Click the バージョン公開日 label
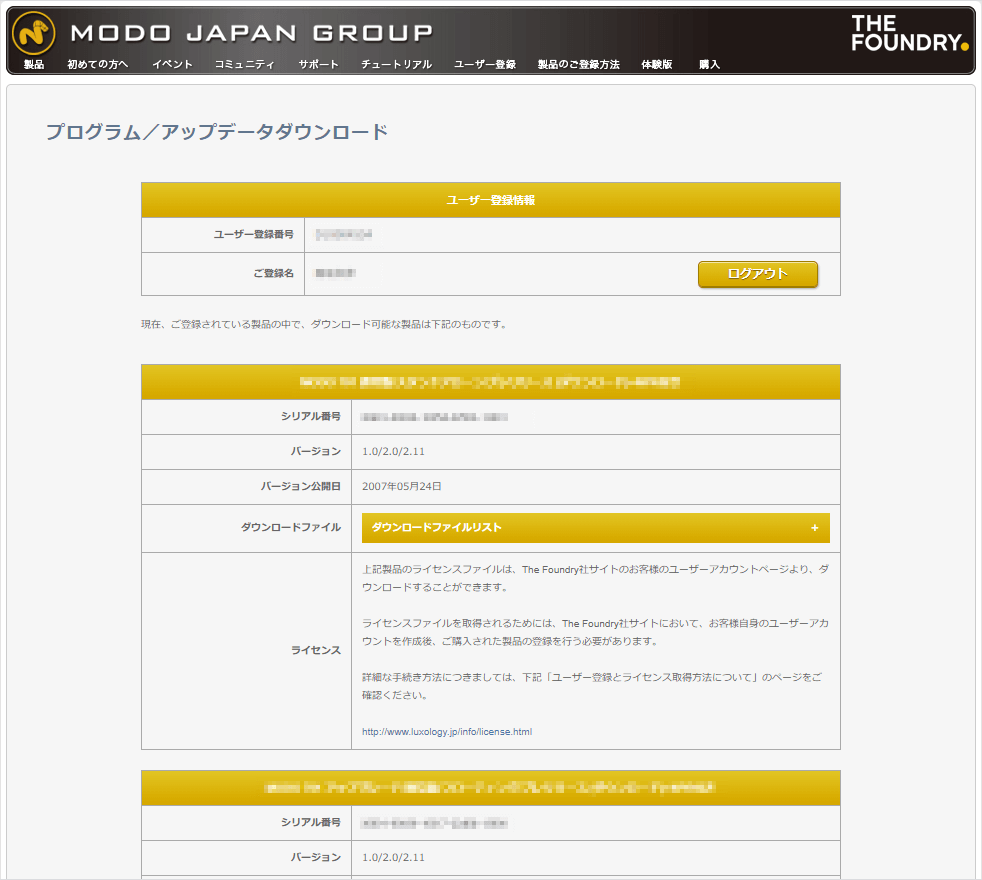982x880 pixels. point(301,486)
